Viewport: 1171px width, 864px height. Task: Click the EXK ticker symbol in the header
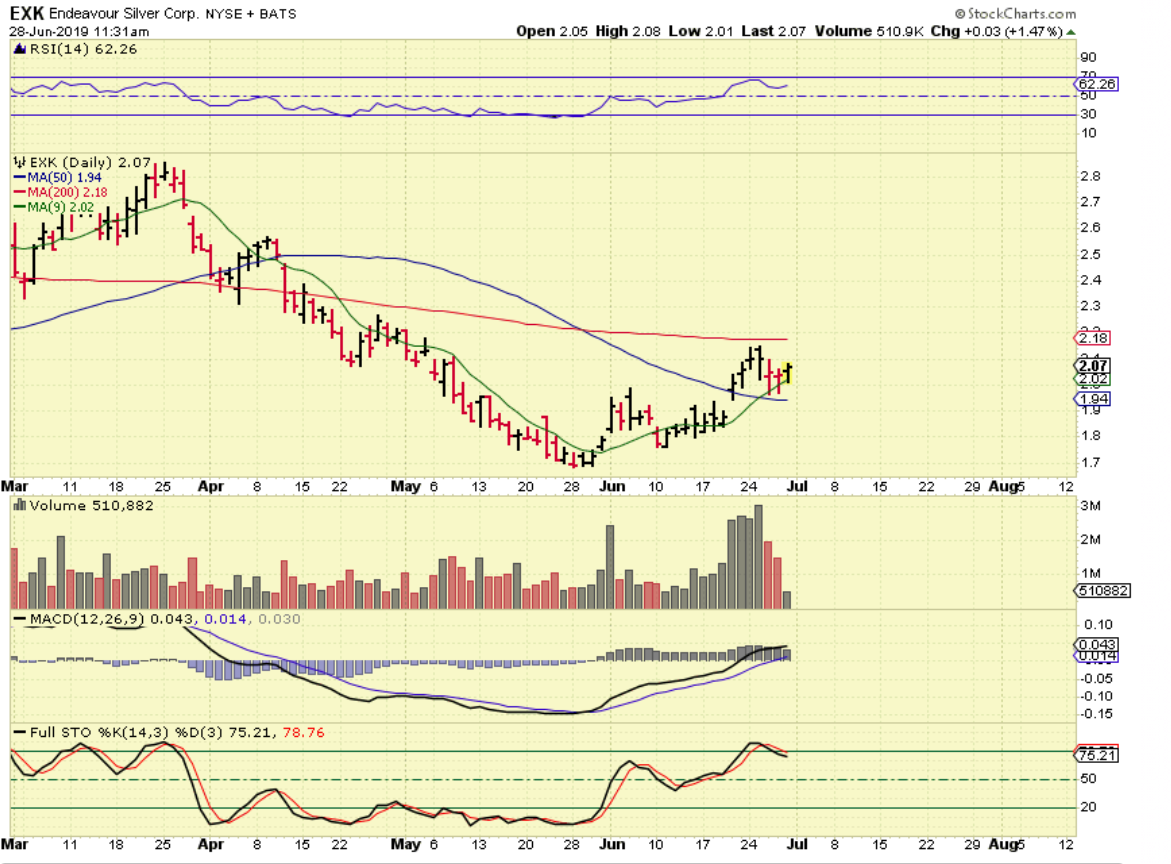click(27, 13)
